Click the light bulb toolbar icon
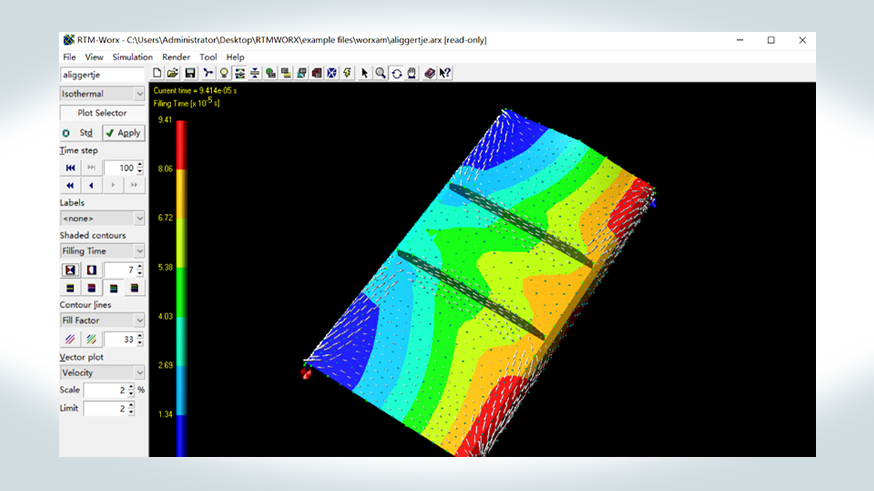Screen dimensions: 874x491 [224, 73]
